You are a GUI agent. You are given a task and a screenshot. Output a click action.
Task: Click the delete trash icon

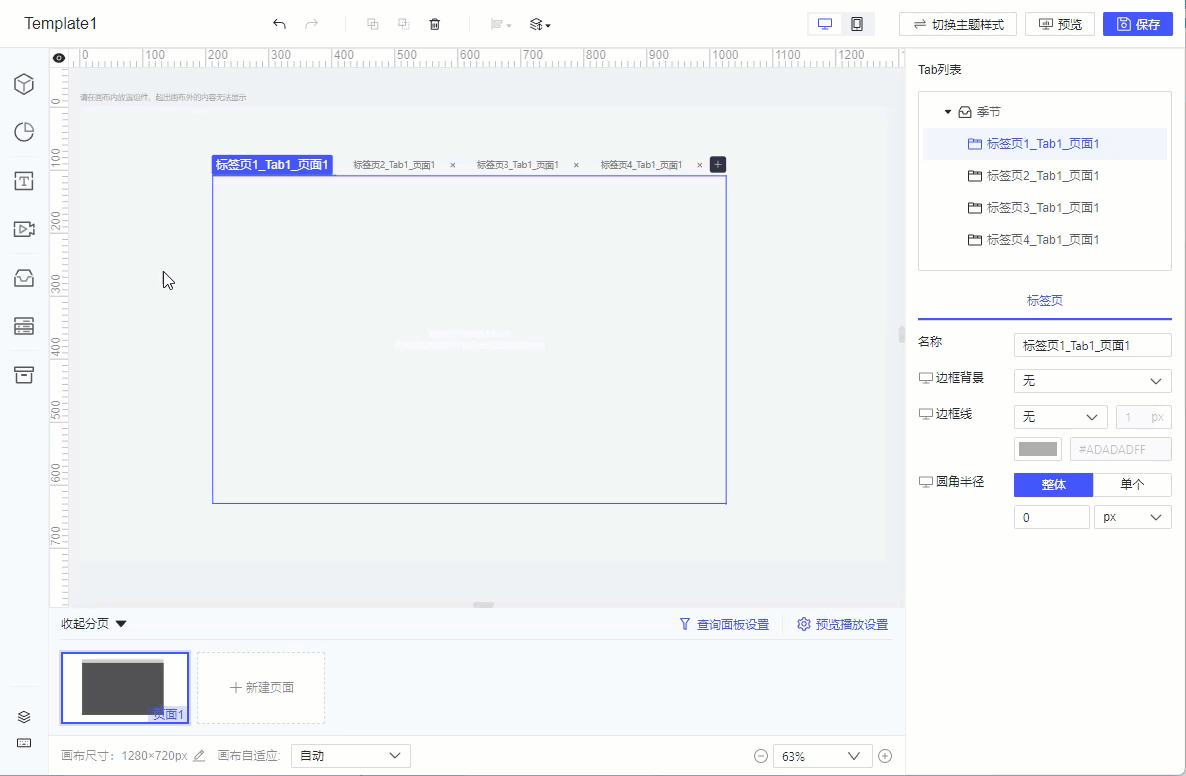[434, 24]
